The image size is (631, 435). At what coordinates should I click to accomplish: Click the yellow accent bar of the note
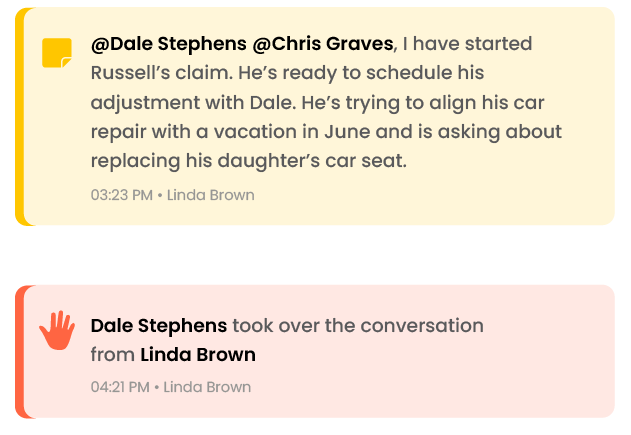(x=19, y=116)
